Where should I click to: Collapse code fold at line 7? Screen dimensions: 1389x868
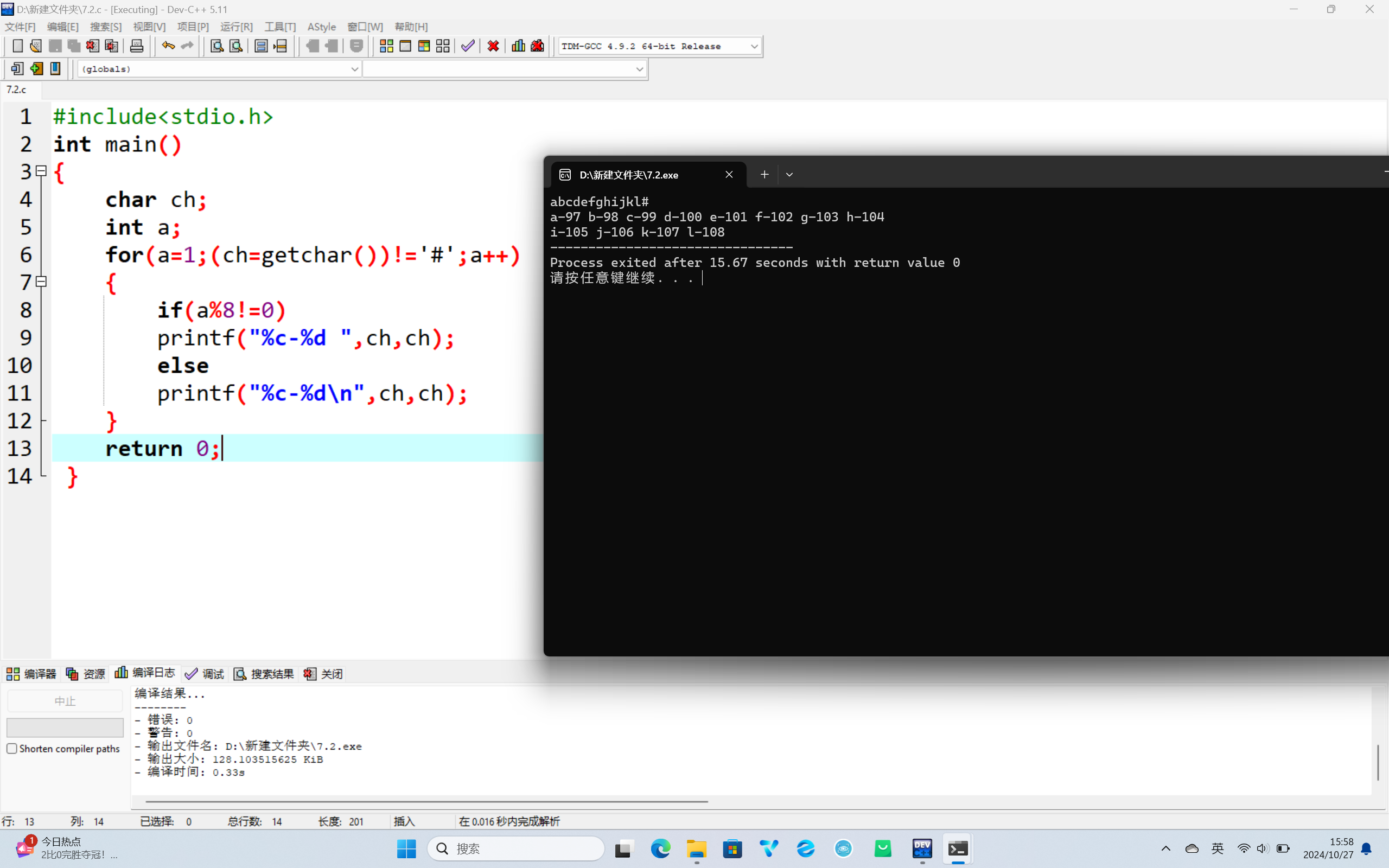click(41, 282)
